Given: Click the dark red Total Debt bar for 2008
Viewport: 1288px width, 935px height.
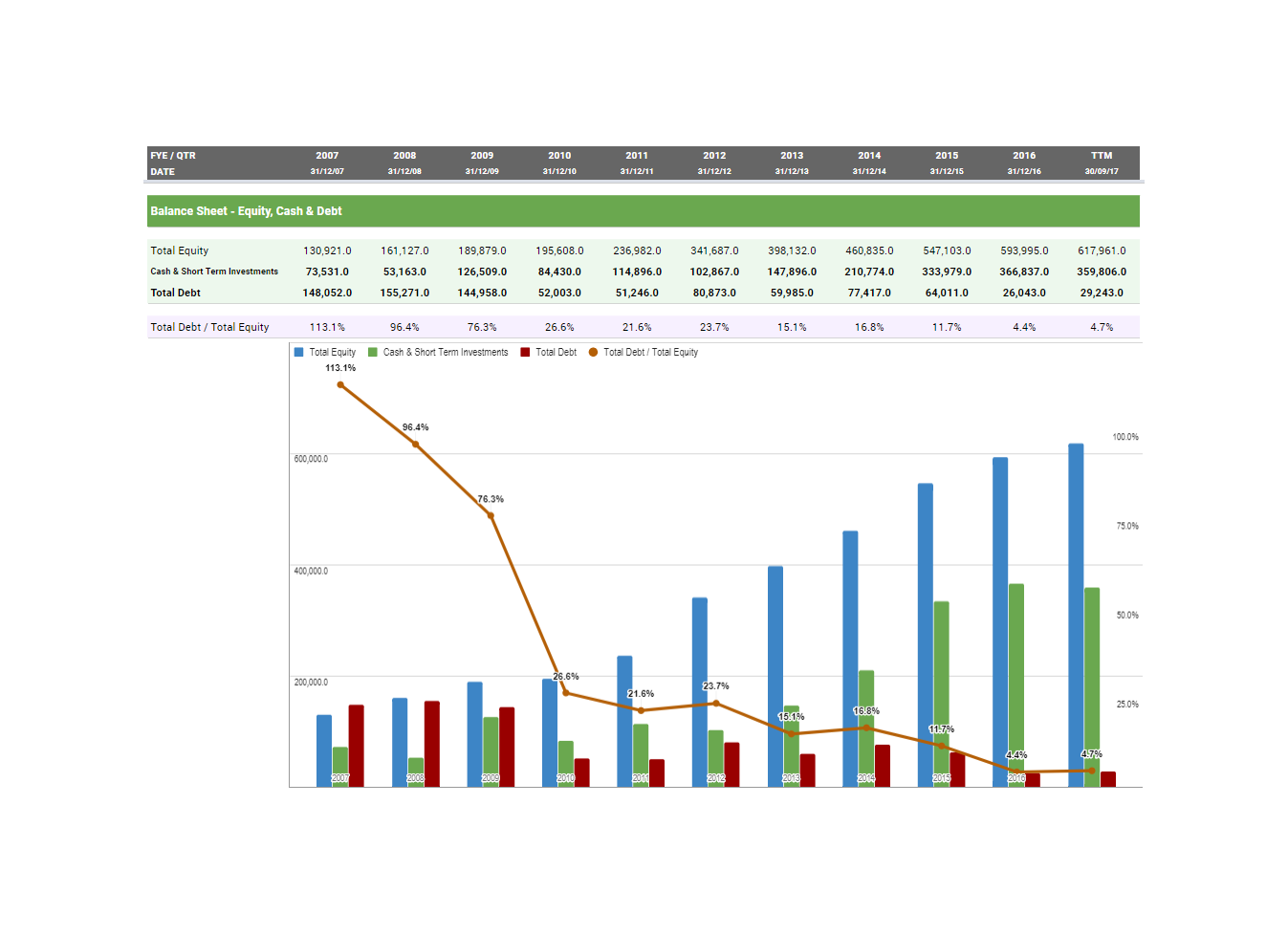Looking at the screenshot, I should pyautogui.click(x=432, y=744).
